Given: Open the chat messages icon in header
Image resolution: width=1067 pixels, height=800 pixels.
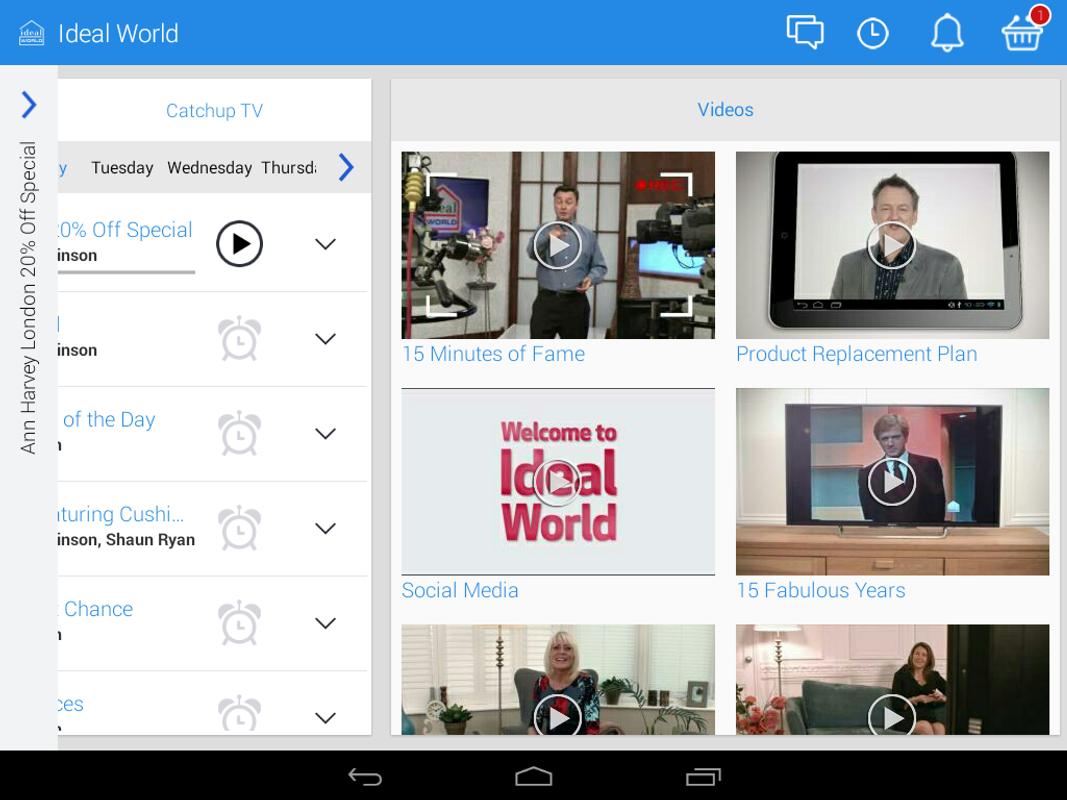Looking at the screenshot, I should click(805, 32).
